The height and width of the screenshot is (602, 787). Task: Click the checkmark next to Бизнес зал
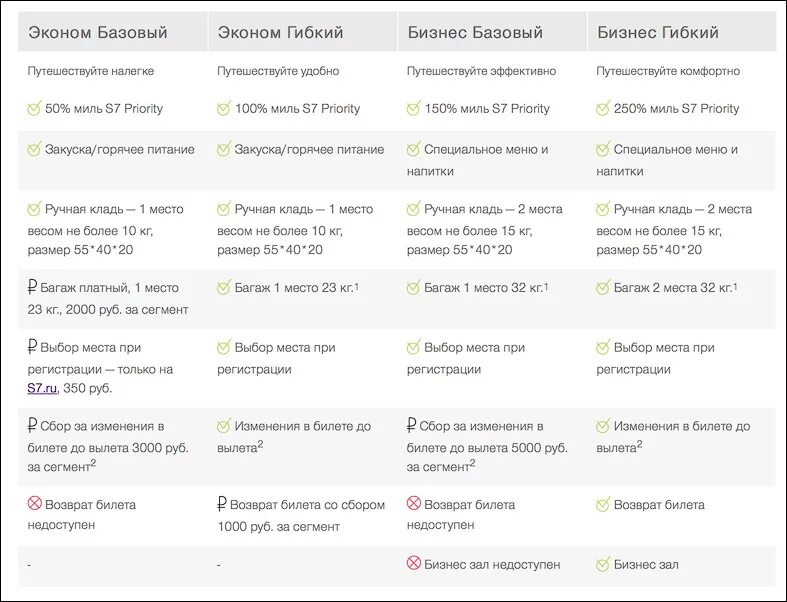point(603,563)
